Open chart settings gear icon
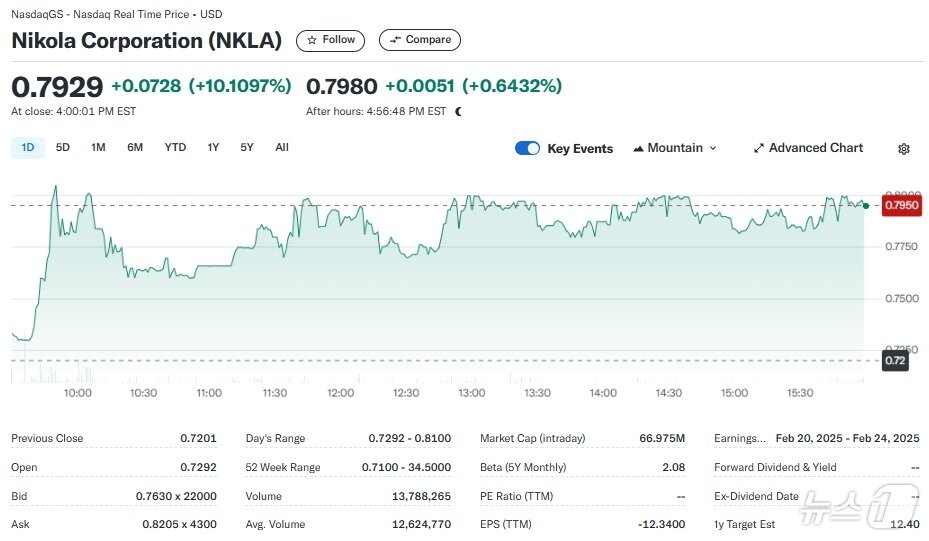This screenshot has width=929, height=541. pyautogui.click(x=904, y=149)
